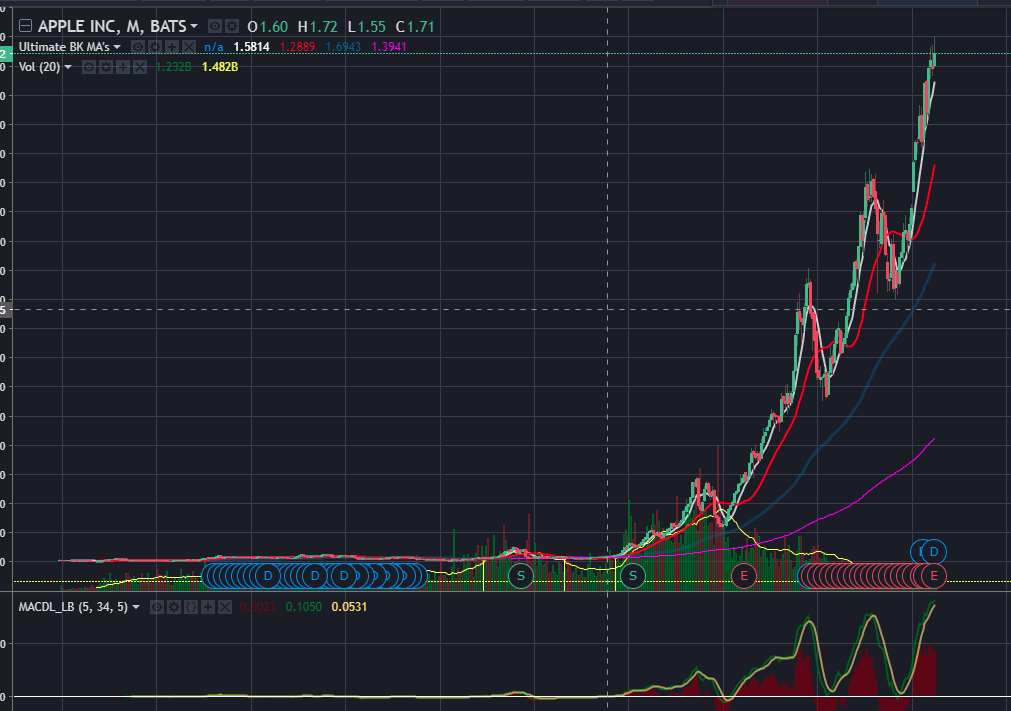Click the first green S split marker

pyautogui.click(x=521, y=576)
